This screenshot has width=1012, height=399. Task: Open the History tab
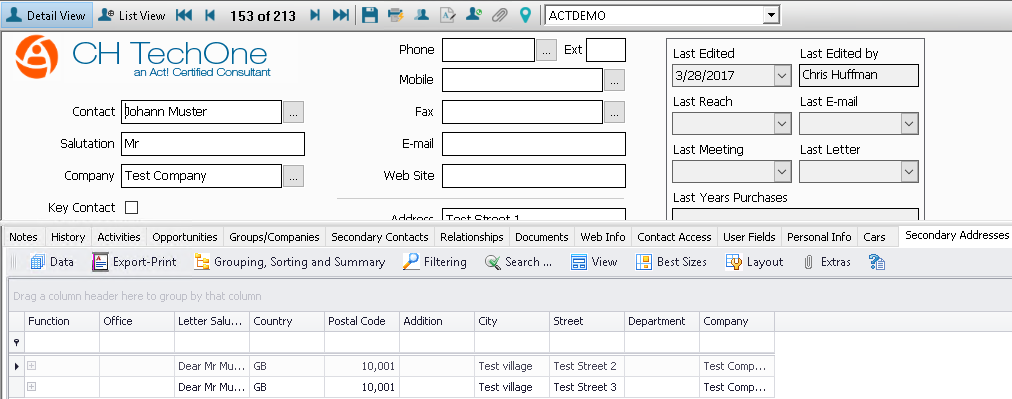click(68, 237)
